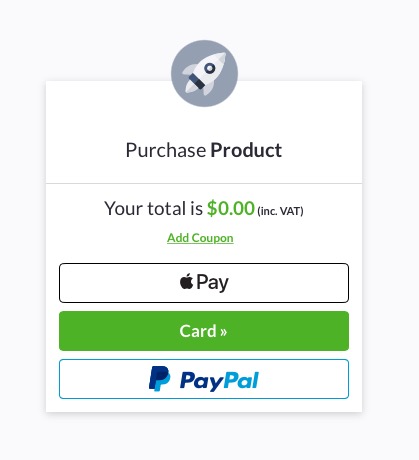Click the PayPal wordmark text
Image resolution: width=419 pixels, height=460 pixels.
point(219,381)
